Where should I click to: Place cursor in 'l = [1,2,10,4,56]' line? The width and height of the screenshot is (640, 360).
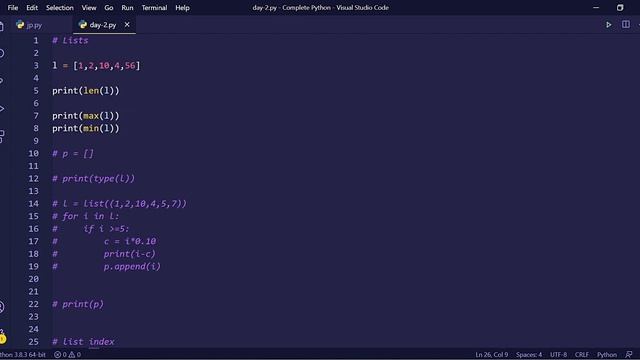(x=96, y=65)
